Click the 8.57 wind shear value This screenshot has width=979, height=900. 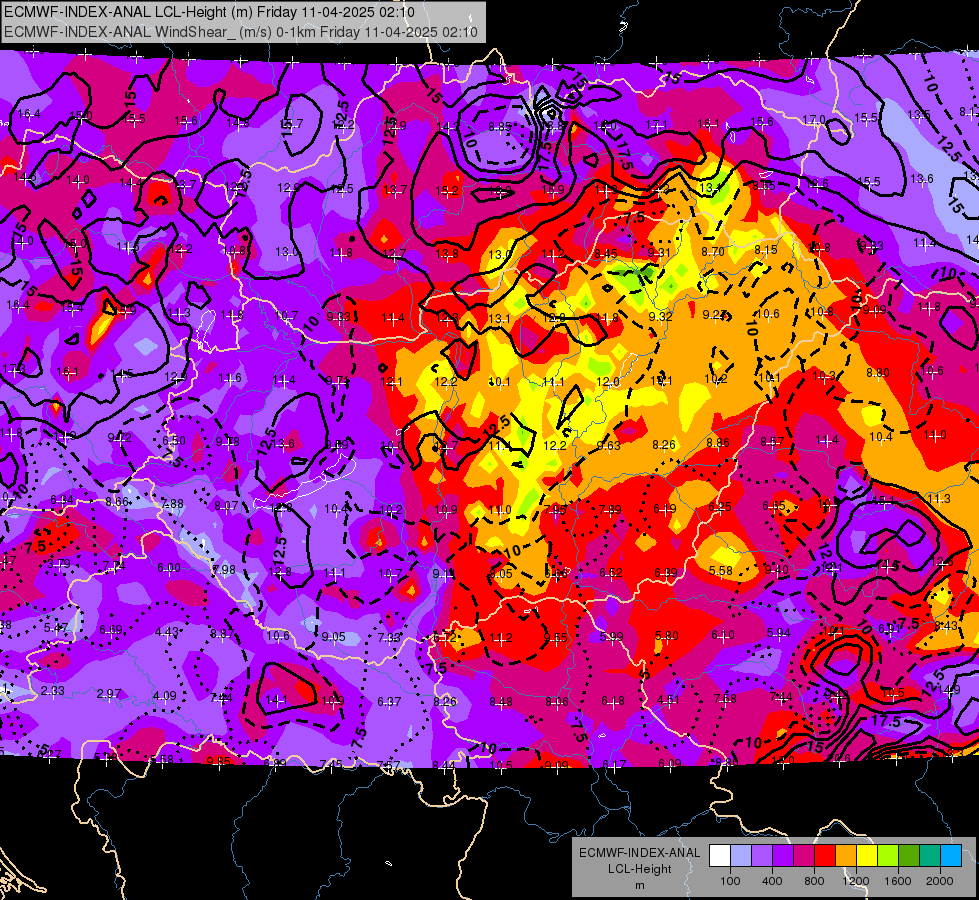click(772, 442)
